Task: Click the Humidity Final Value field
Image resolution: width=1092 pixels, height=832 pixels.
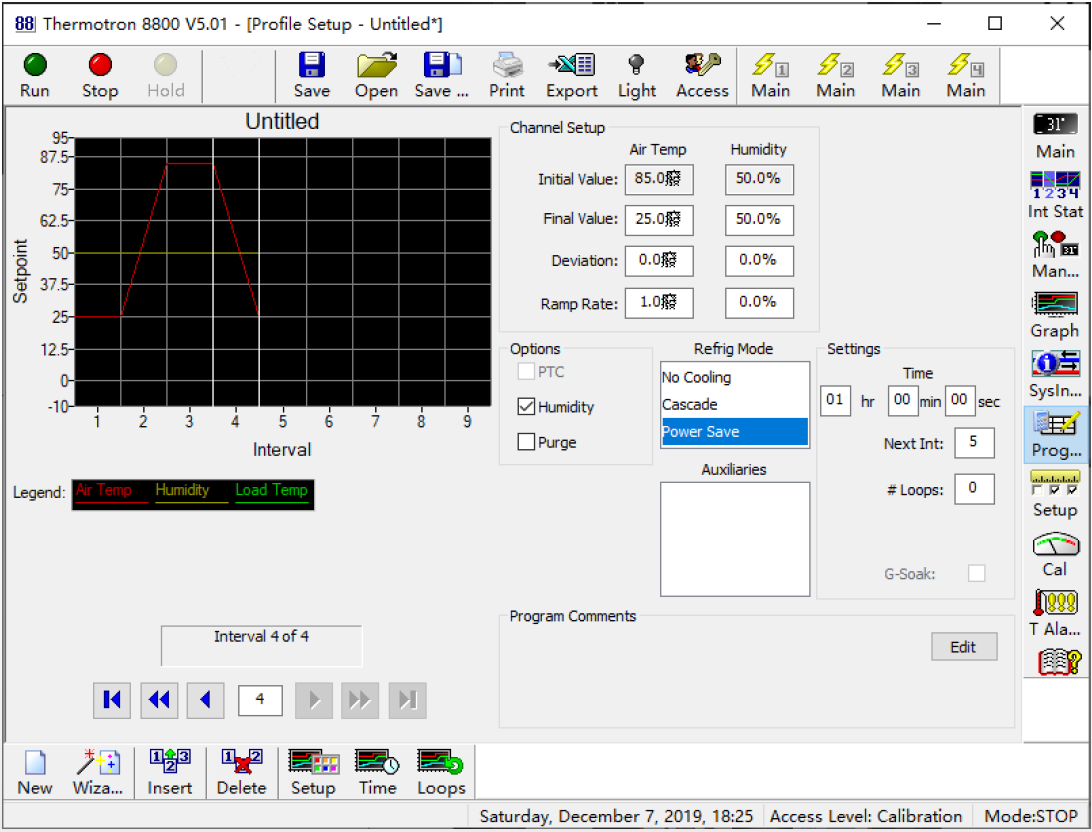Action: coord(759,219)
